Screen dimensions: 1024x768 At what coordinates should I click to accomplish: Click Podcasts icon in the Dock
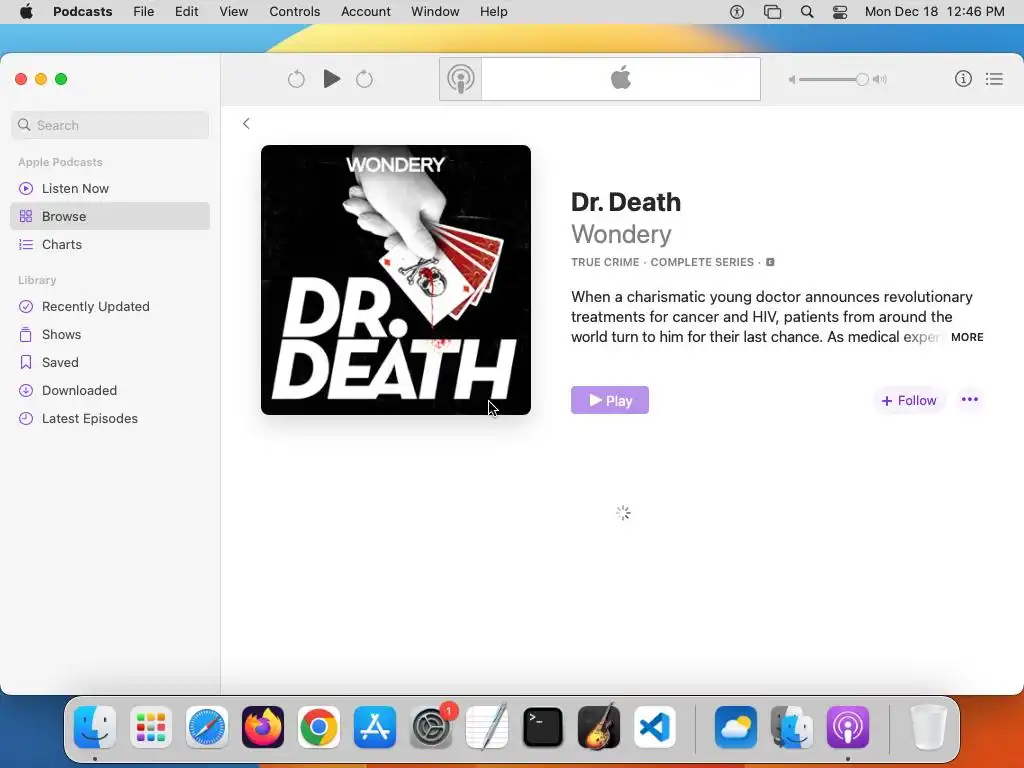[848, 727]
